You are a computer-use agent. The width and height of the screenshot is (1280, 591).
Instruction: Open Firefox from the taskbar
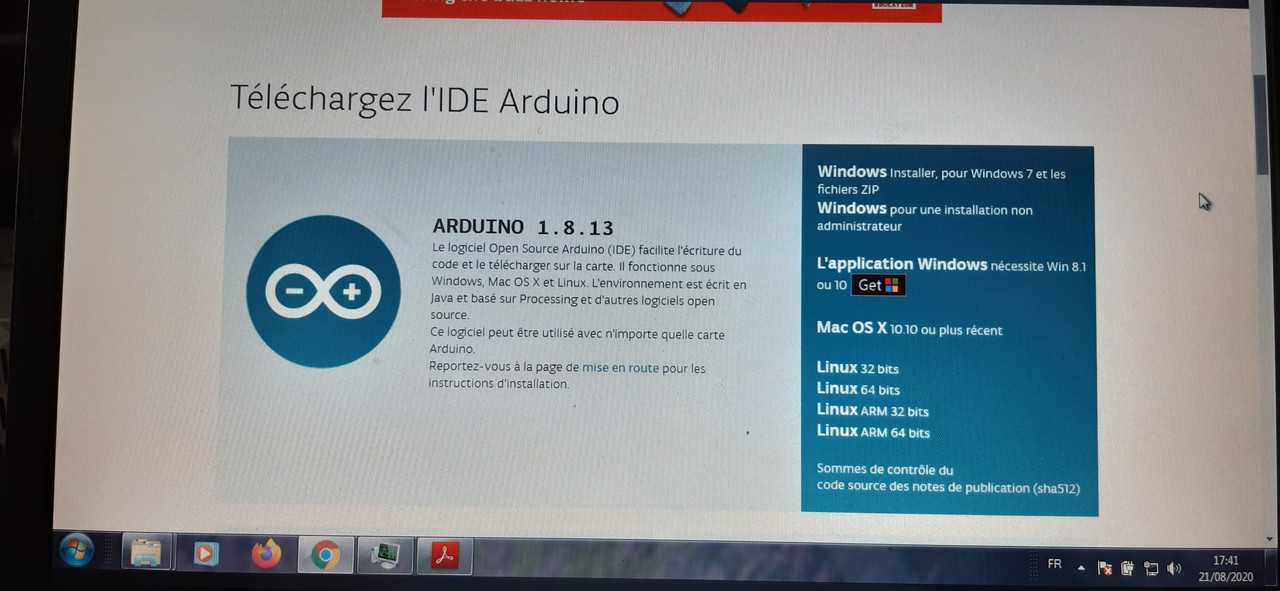[x=266, y=553]
